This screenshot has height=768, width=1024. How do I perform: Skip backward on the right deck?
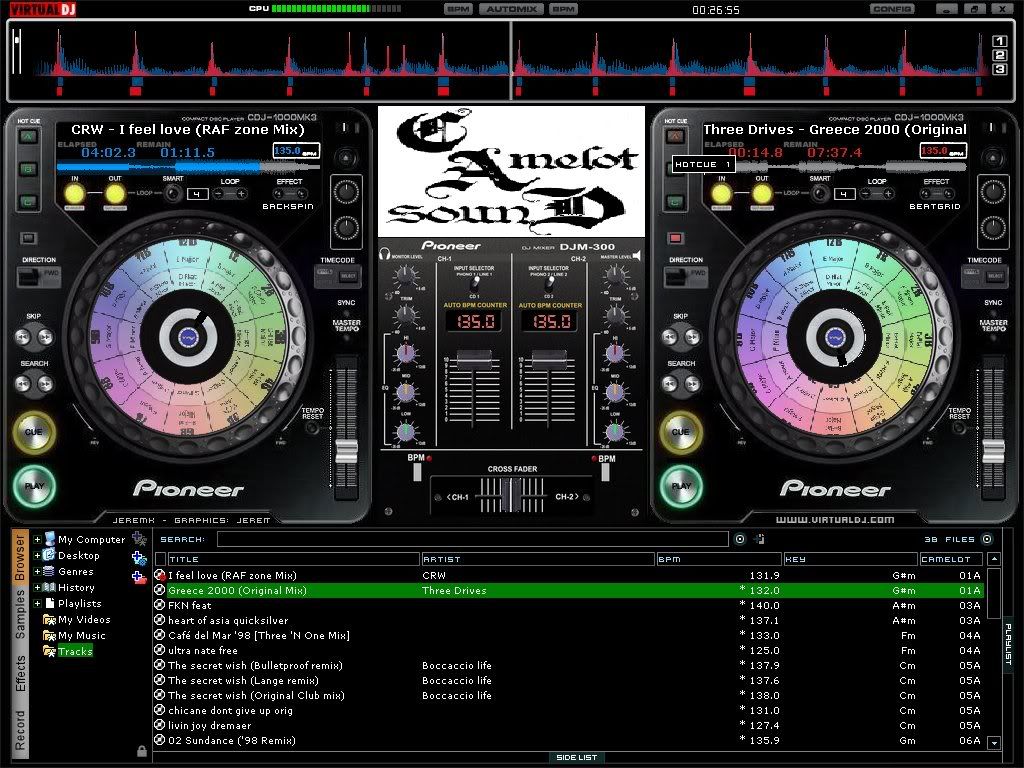[670, 337]
